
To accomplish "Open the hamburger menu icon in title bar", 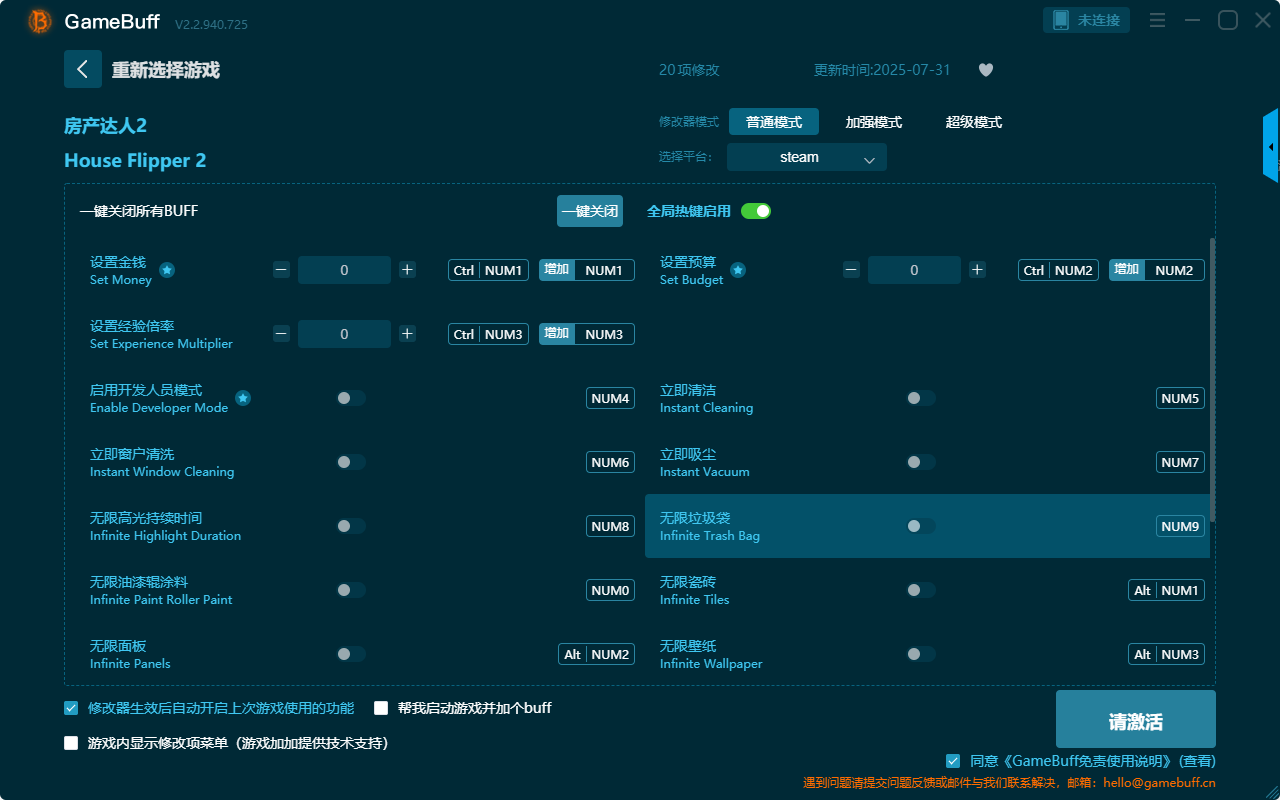I will click(x=1157, y=20).
